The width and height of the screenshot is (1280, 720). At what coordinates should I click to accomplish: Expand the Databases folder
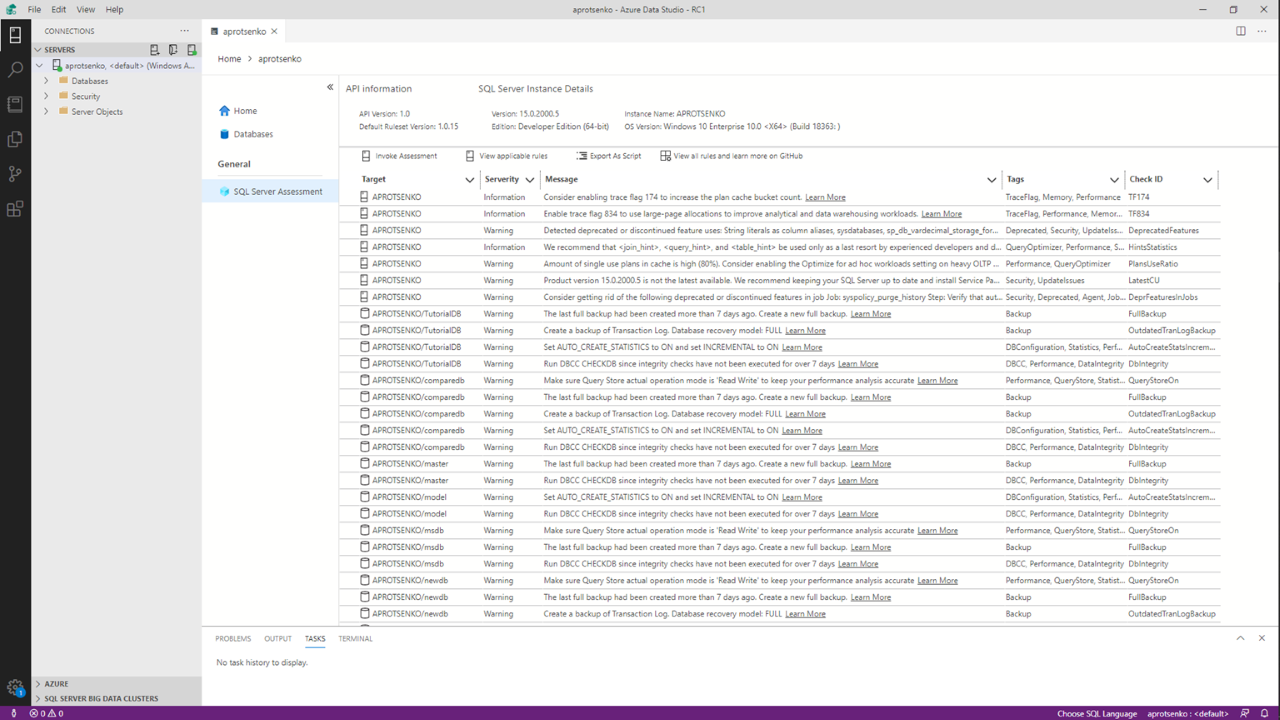45,81
